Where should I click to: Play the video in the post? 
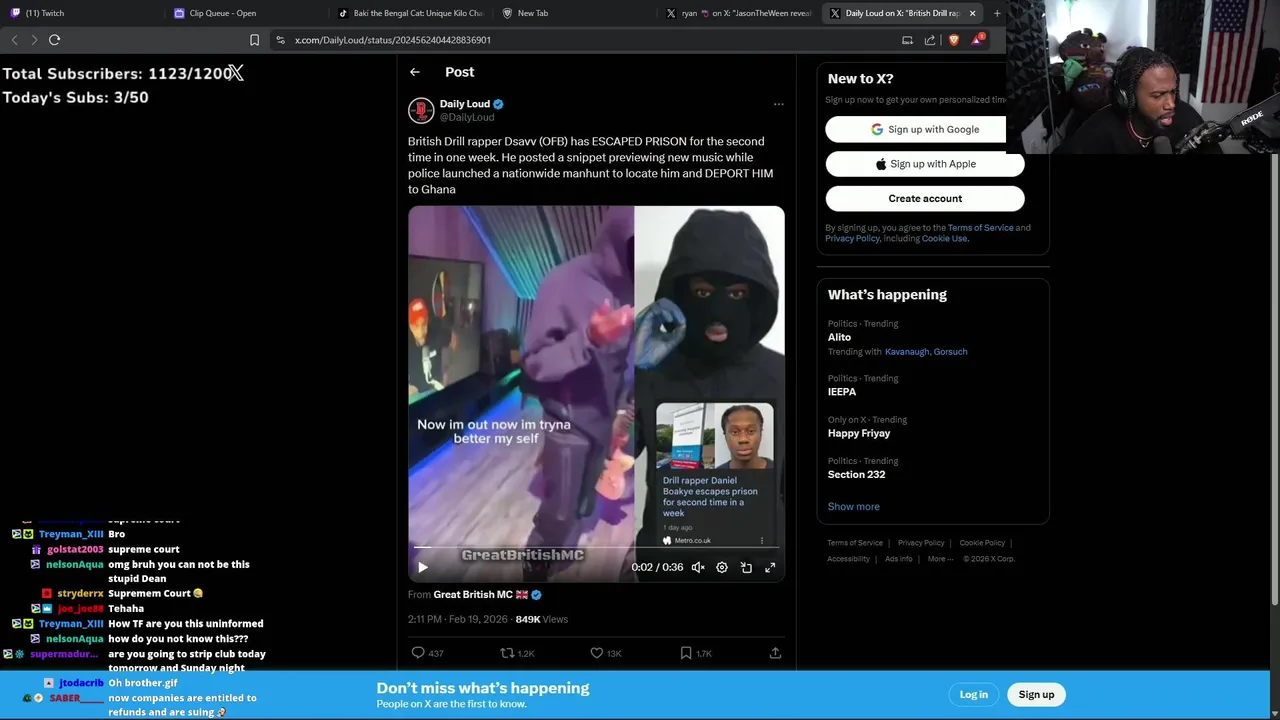(422, 567)
